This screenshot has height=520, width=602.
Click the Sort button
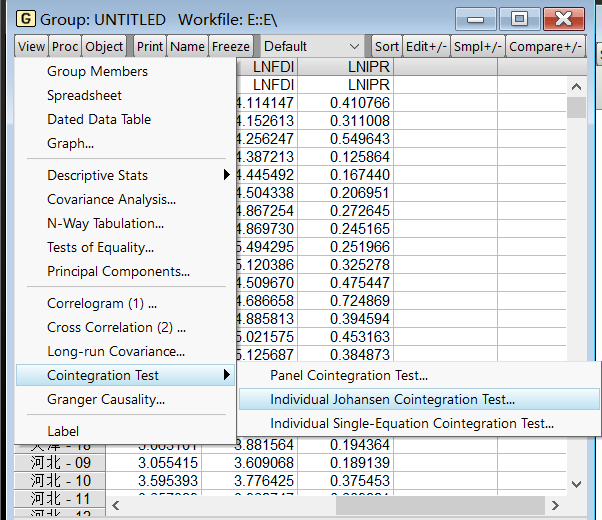386,46
